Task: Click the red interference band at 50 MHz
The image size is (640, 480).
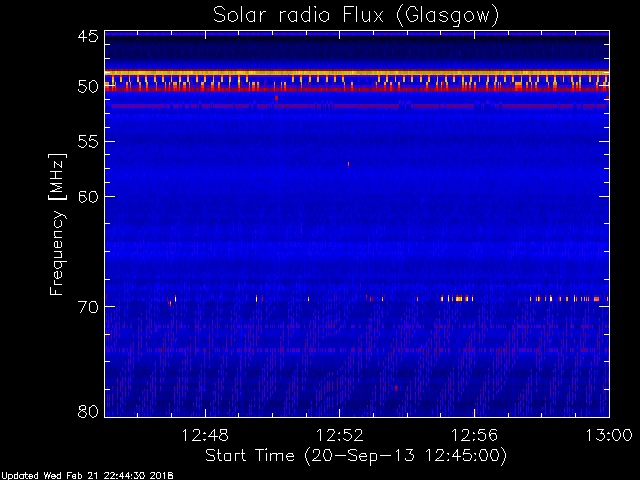Action: pyautogui.click(x=357, y=89)
